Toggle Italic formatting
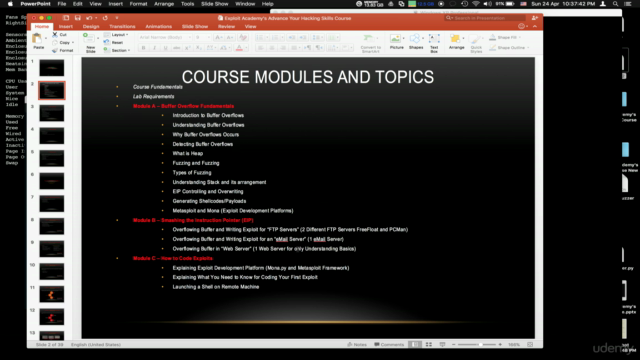Image resolution: width=640 pixels, height=360 pixels. (x=154, y=48)
